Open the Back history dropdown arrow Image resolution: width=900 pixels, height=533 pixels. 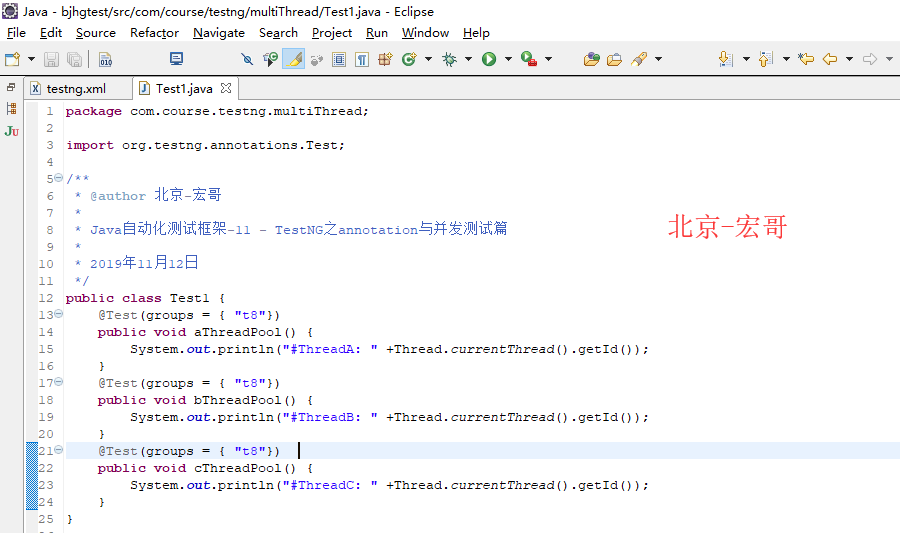(x=849, y=59)
